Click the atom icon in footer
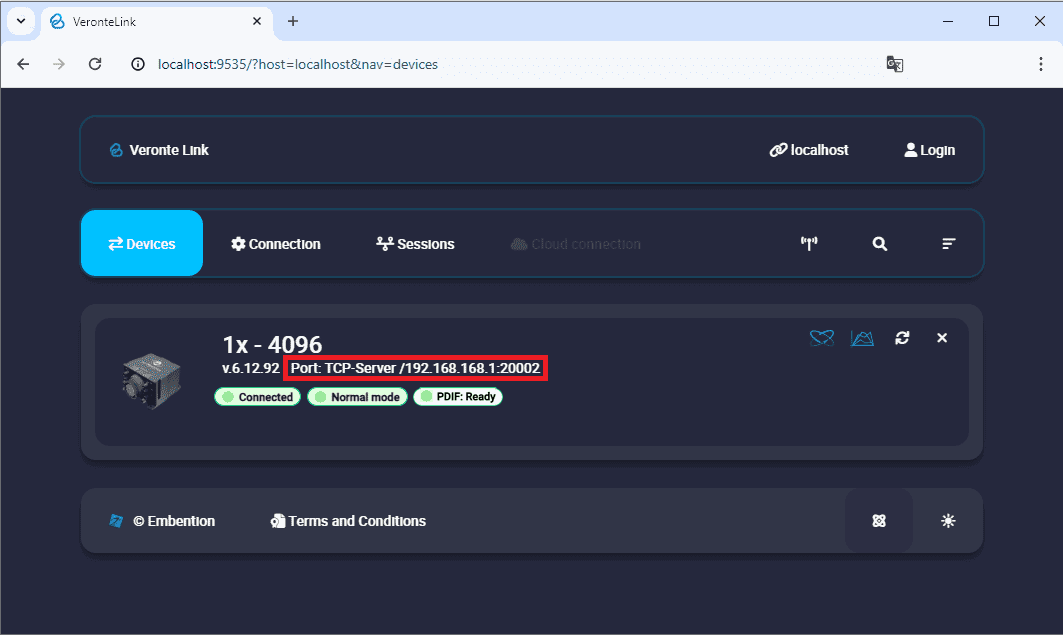The image size is (1063, 635). point(879,521)
